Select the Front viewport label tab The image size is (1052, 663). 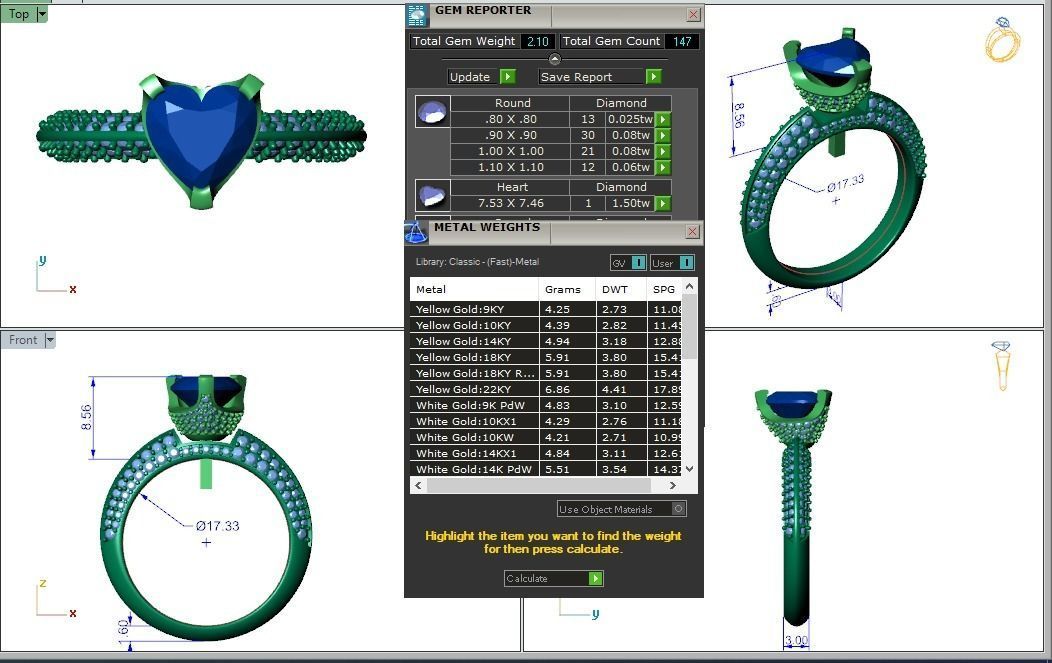pyautogui.click(x=23, y=340)
